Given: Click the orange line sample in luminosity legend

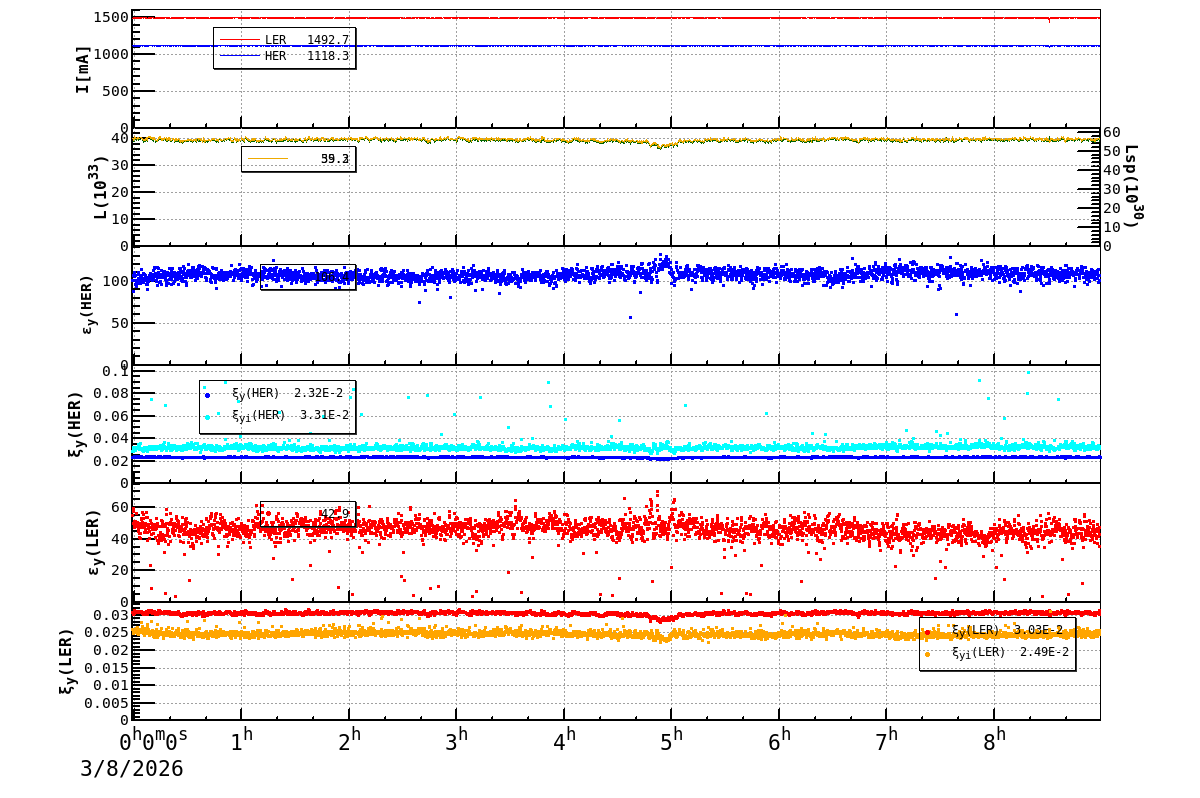Looking at the screenshot, I should coord(267,158).
